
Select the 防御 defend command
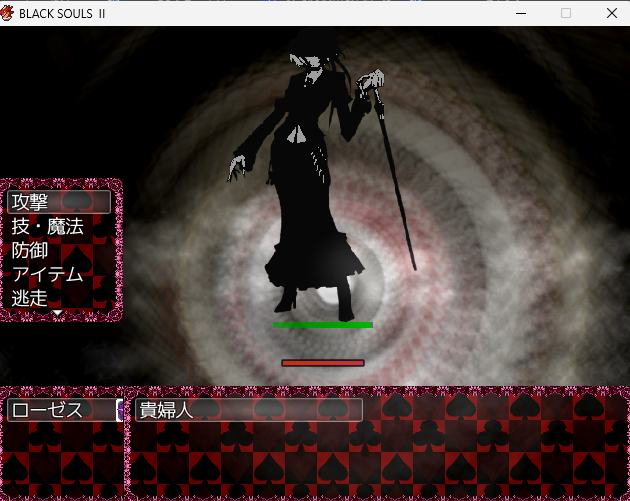click(x=30, y=250)
